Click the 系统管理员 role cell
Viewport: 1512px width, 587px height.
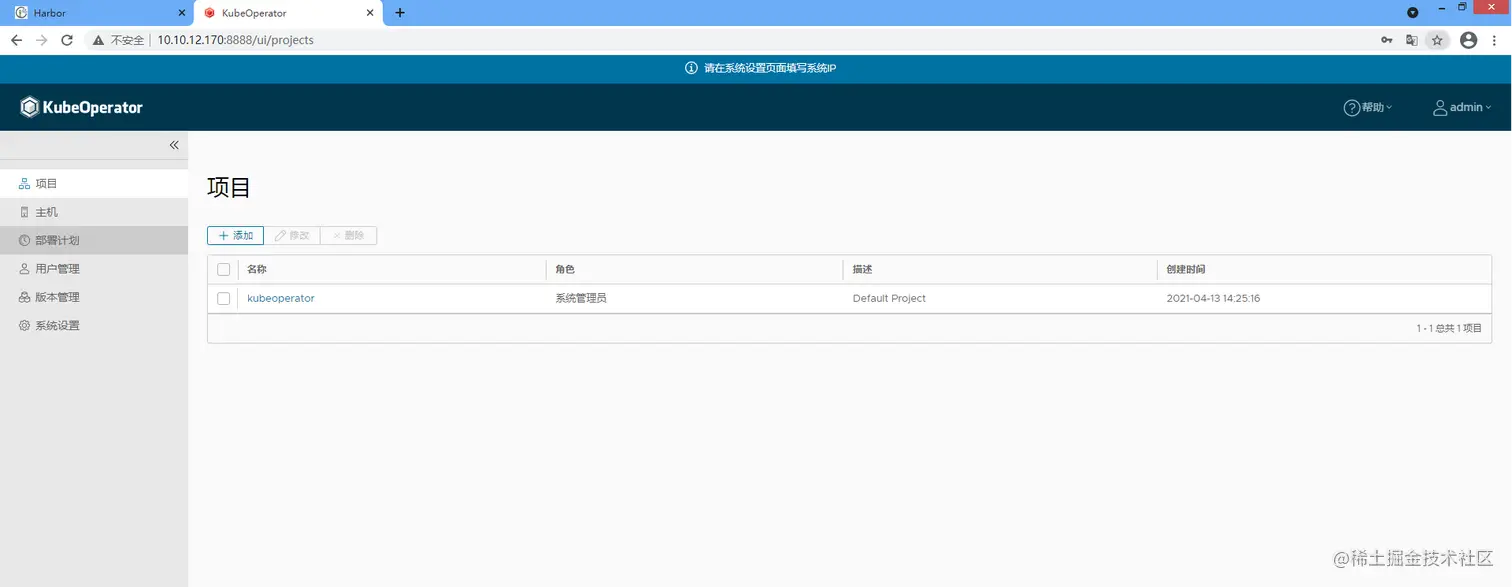tap(581, 298)
